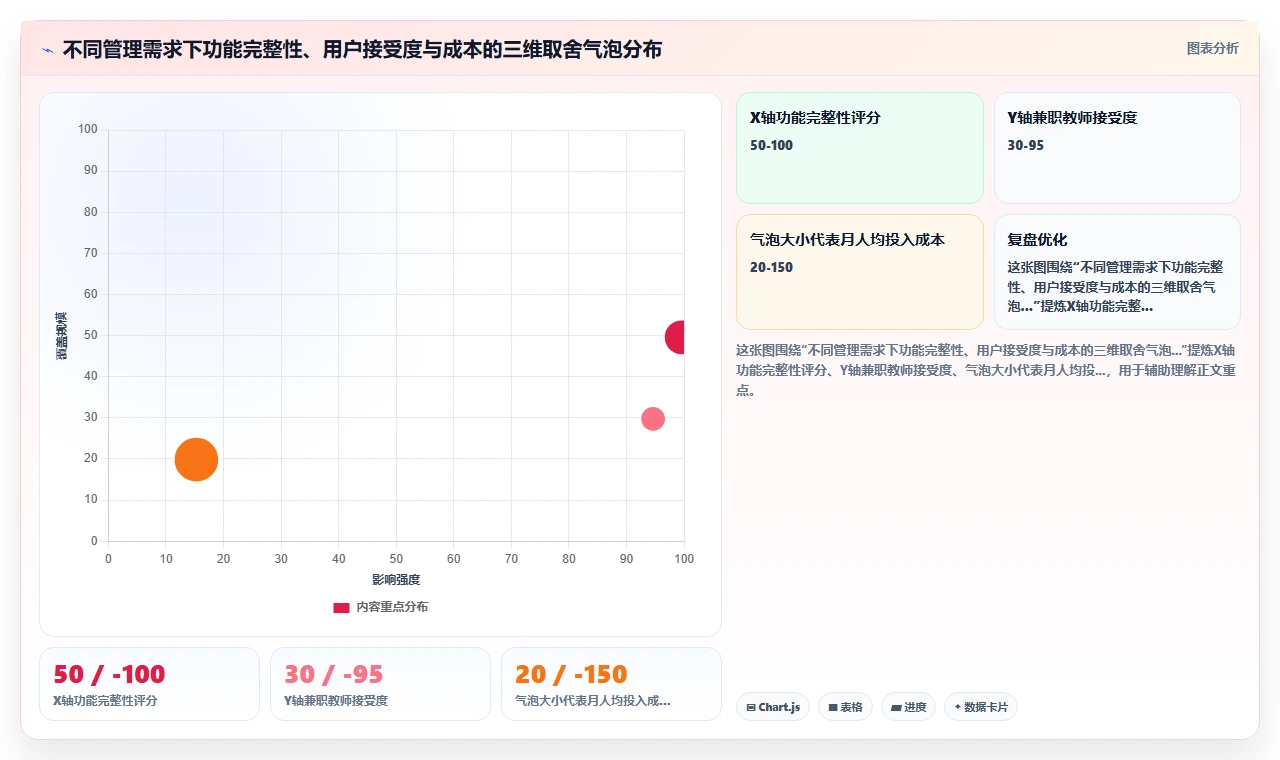Click the 进度 tag icon

(x=896, y=707)
